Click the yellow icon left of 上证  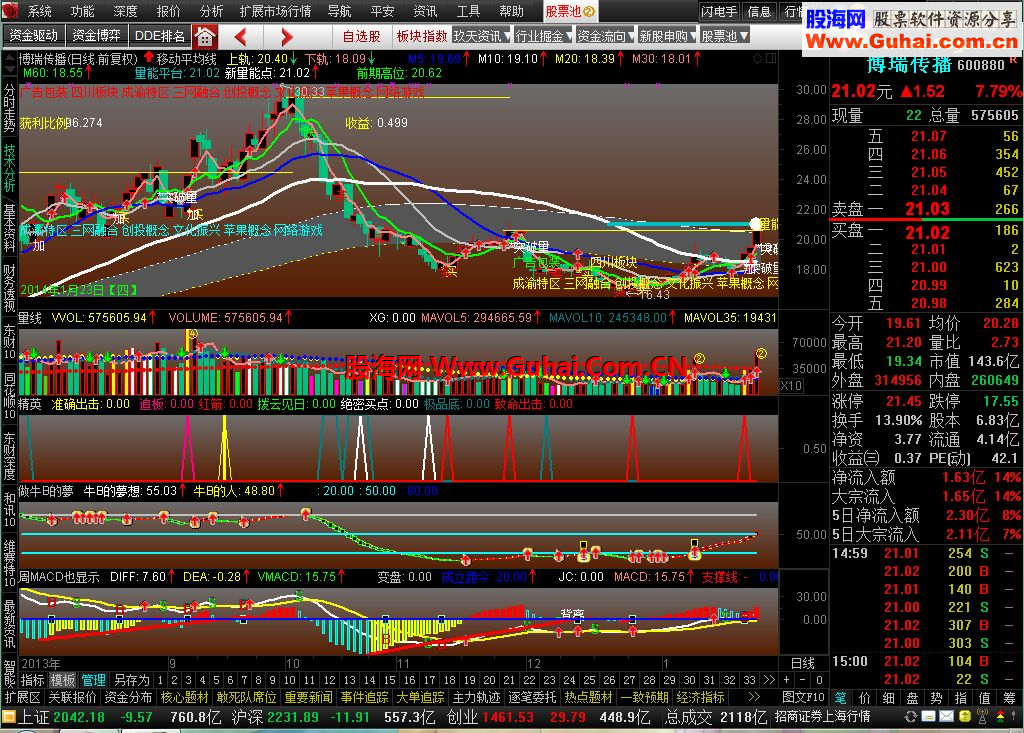[8, 717]
